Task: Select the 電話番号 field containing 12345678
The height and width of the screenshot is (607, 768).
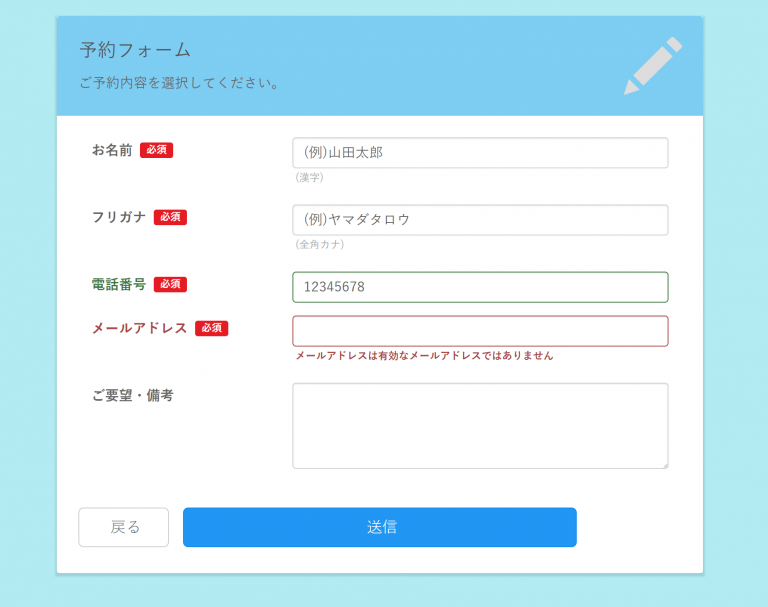Action: 480,287
